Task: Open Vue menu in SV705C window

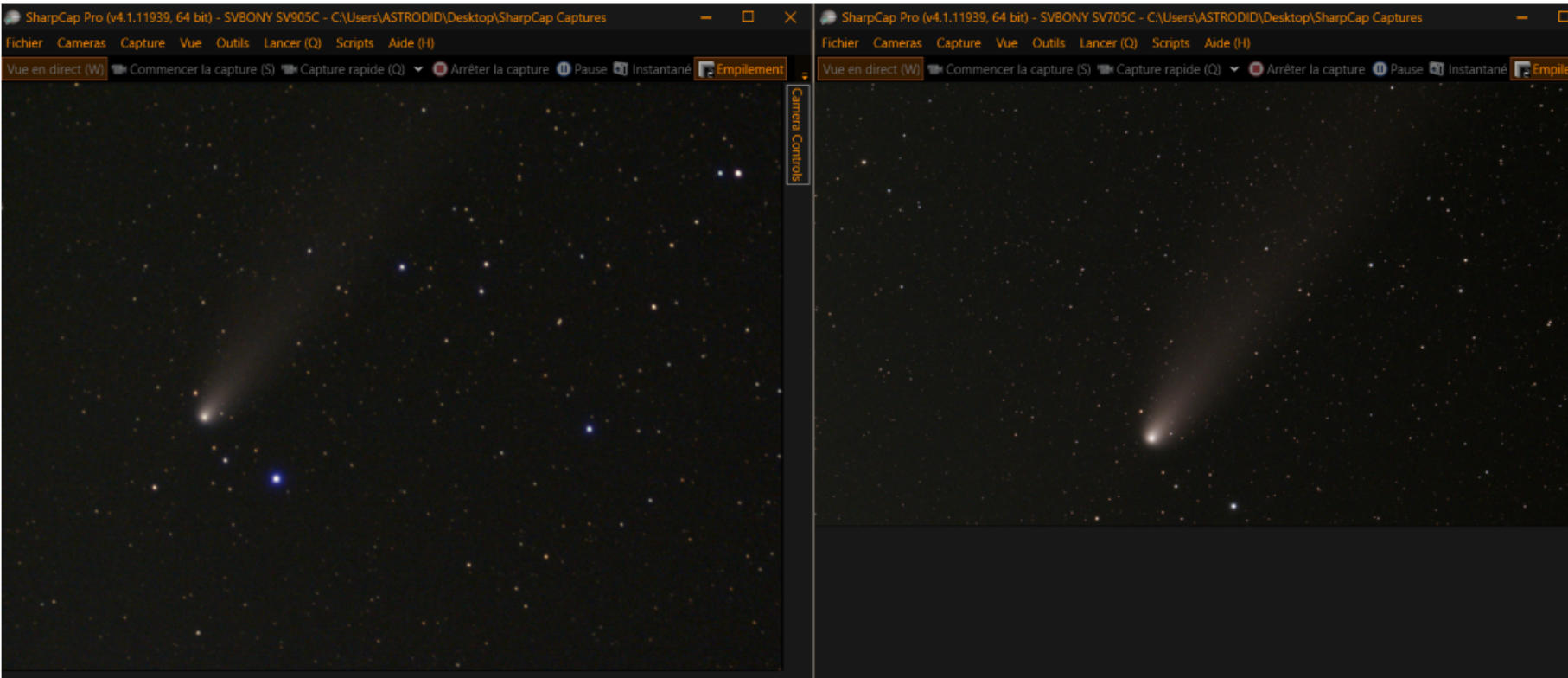Action: pyautogui.click(x=1006, y=42)
